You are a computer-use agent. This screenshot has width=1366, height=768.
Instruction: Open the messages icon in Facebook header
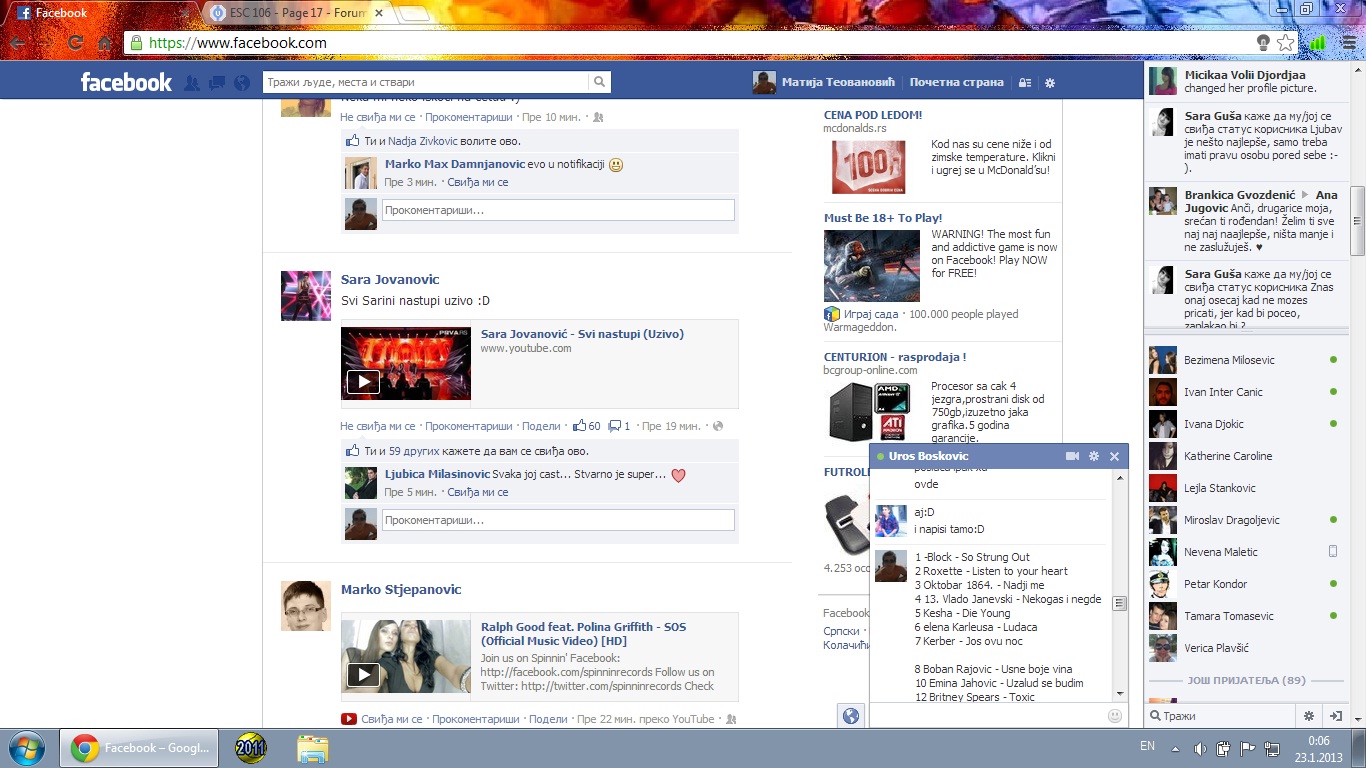[216, 83]
